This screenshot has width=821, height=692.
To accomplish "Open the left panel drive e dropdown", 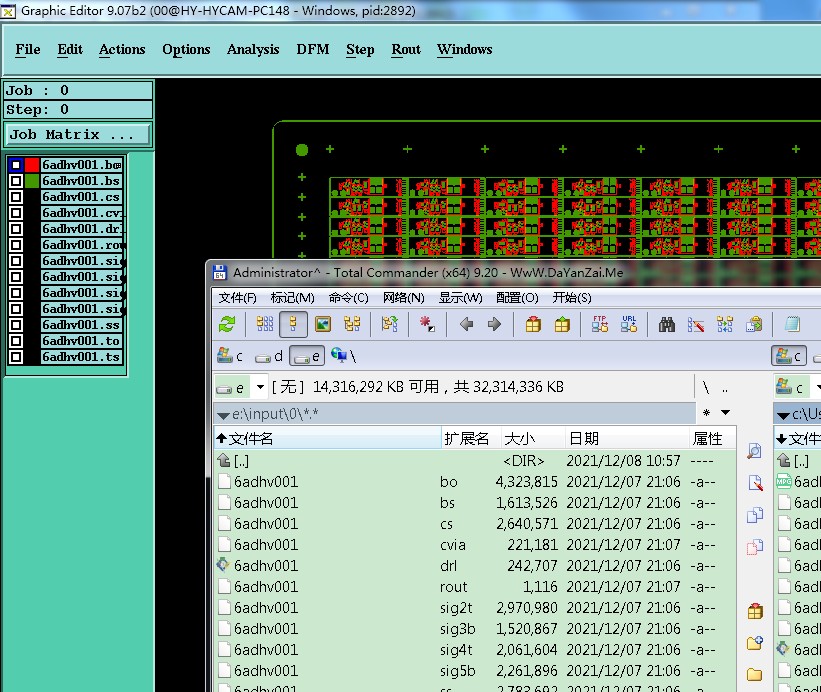I will [260, 387].
